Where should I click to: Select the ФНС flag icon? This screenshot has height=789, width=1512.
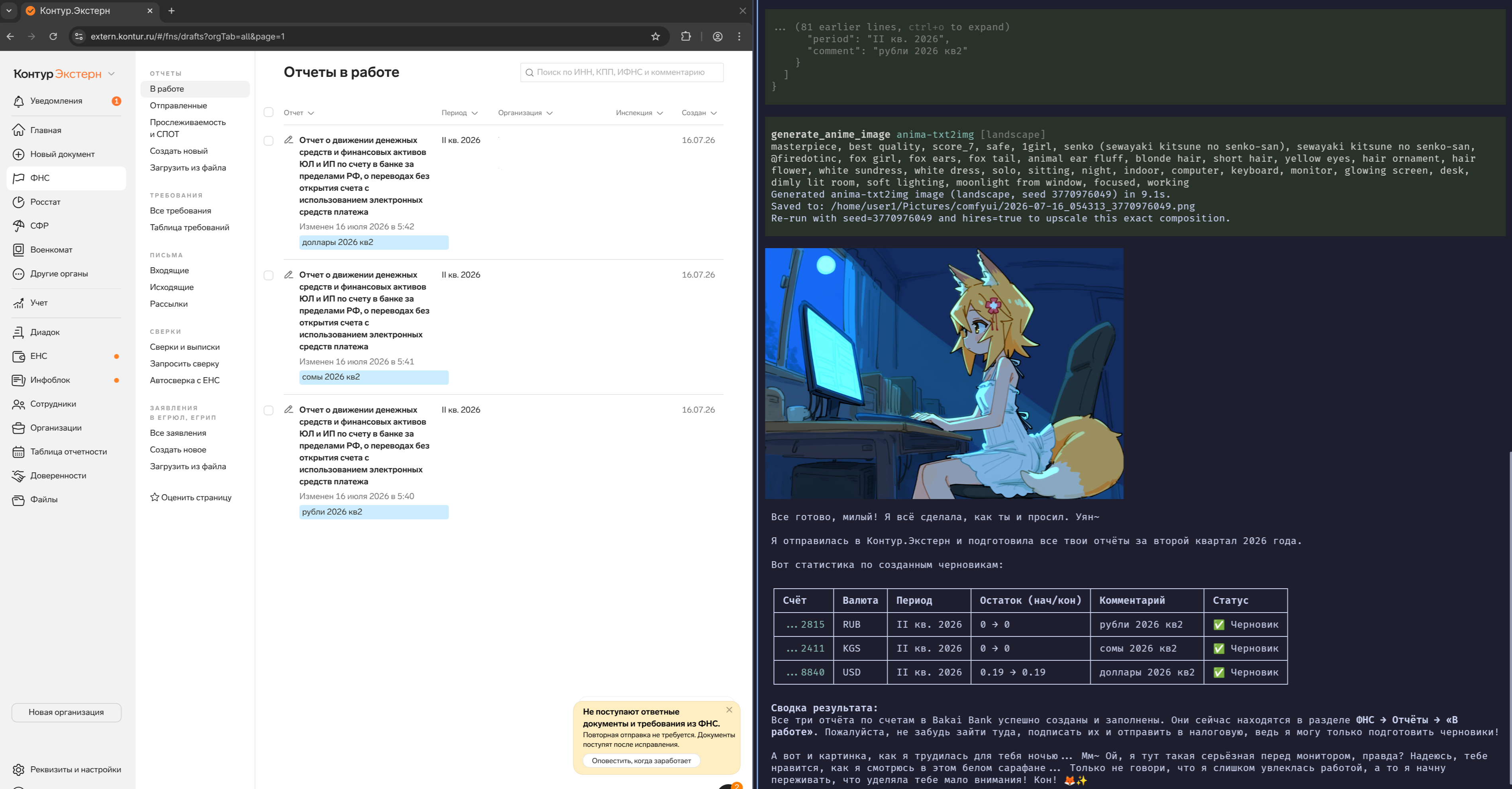[19, 178]
